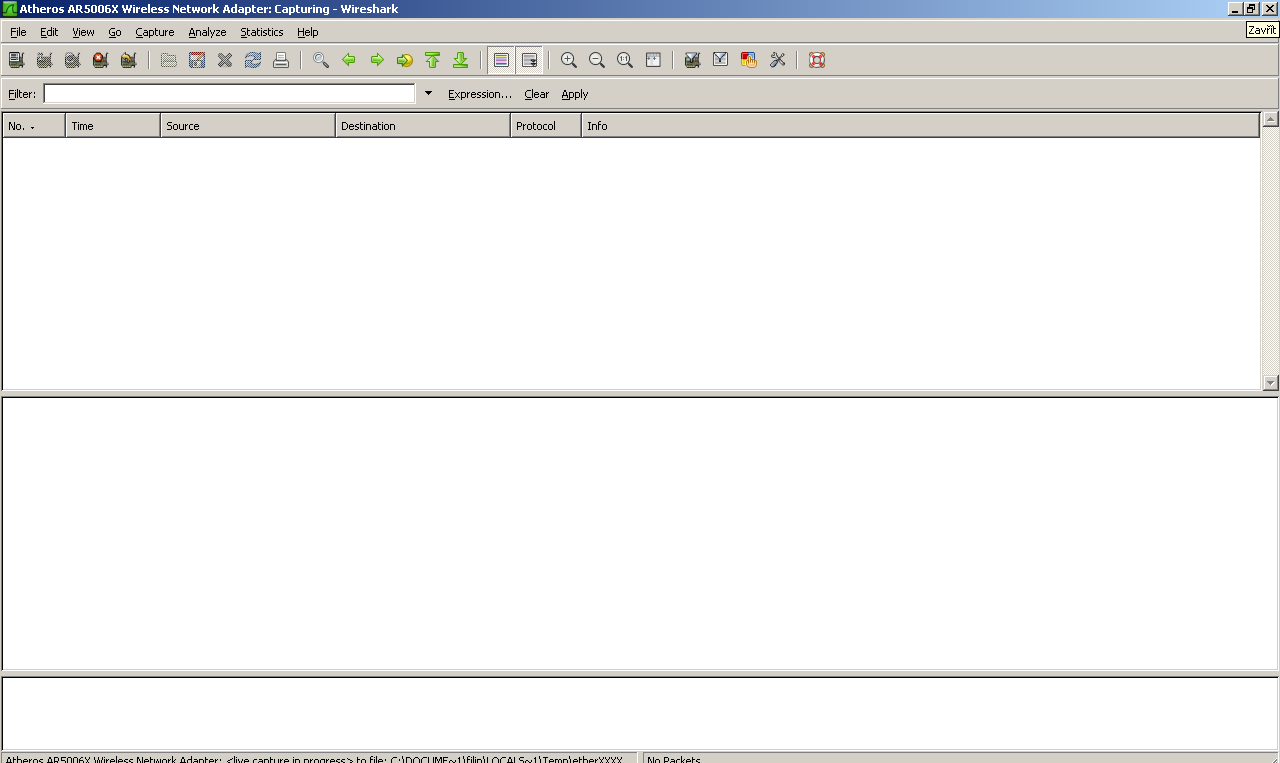This screenshot has width=1280, height=763.
Task: Open the Edit menu
Action: pos(49,32)
